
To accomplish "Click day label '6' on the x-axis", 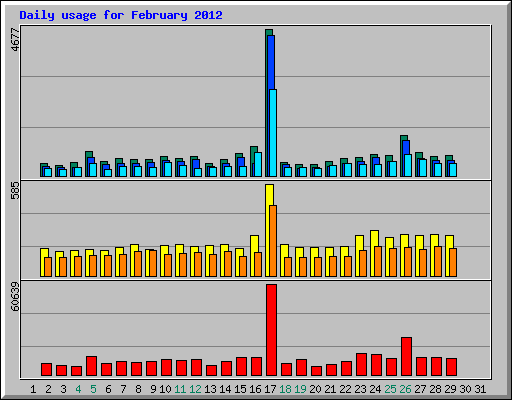I will click(108, 389).
